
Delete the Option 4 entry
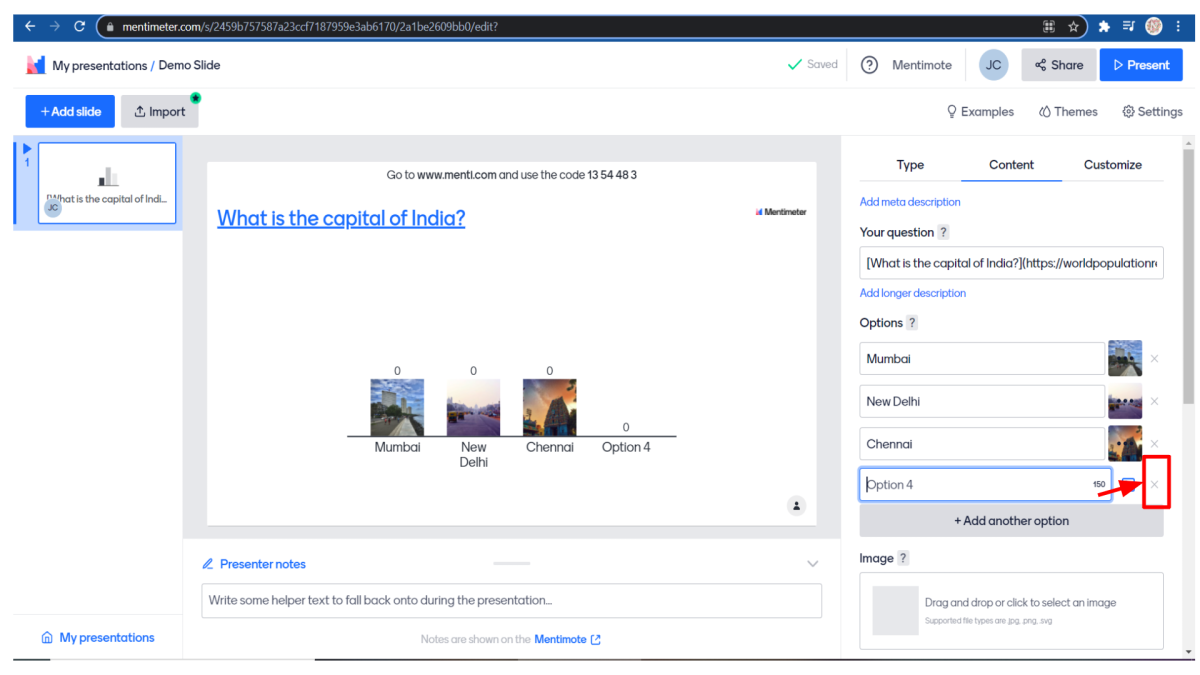(1155, 485)
